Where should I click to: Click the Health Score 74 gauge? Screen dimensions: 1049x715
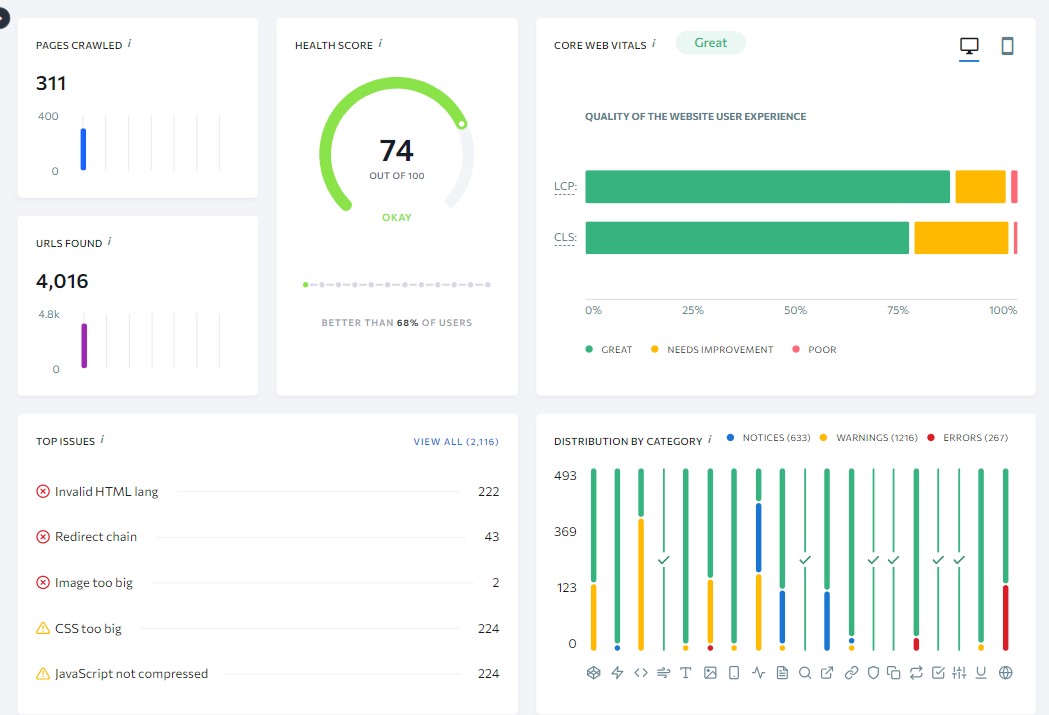point(397,146)
